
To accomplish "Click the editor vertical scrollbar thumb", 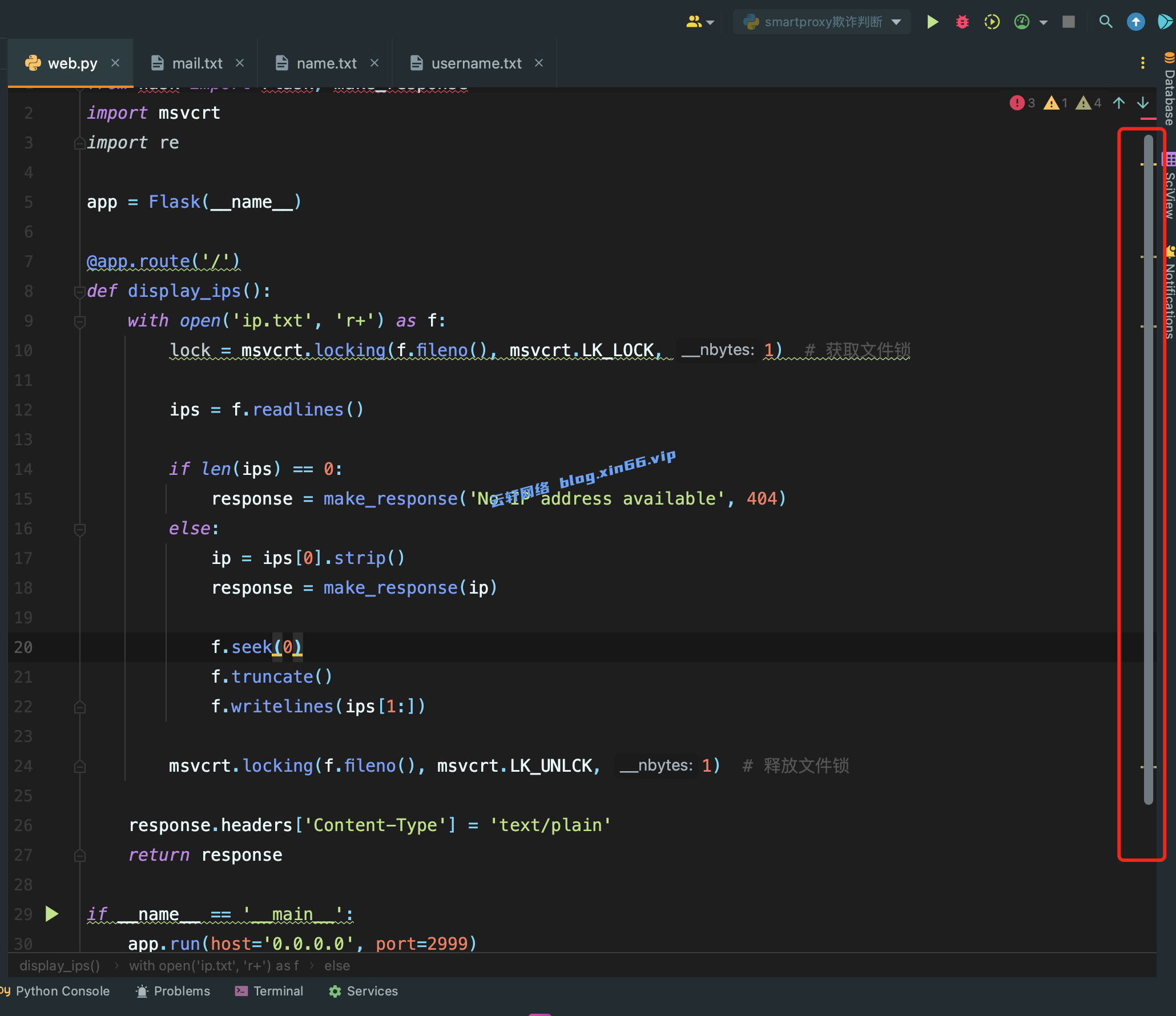I will 1149,469.
